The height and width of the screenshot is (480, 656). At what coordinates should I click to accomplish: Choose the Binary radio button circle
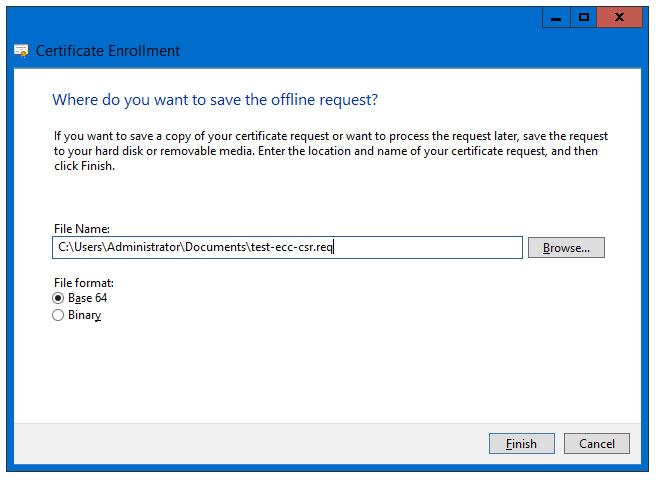(58, 315)
